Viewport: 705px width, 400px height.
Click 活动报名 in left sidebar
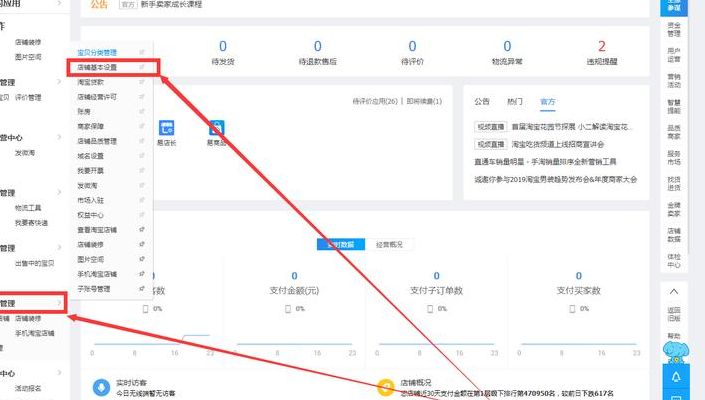(28, 388)
